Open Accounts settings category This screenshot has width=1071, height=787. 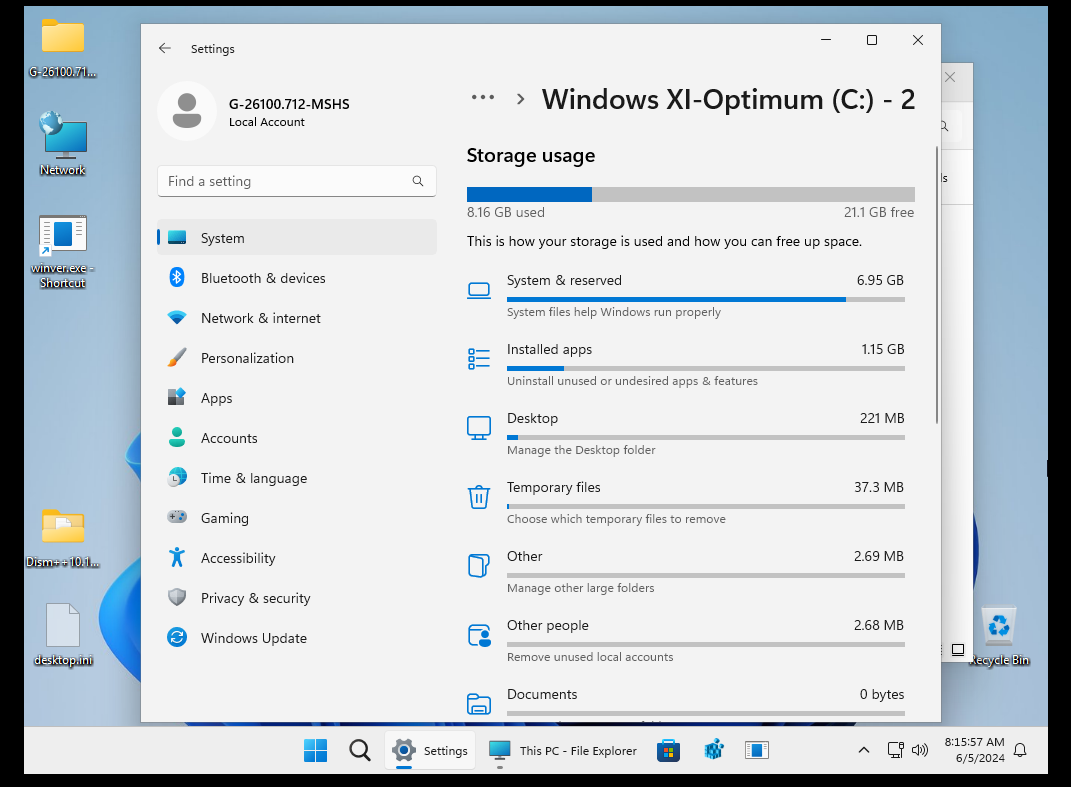pyautogui.click(x=296, y=438)
